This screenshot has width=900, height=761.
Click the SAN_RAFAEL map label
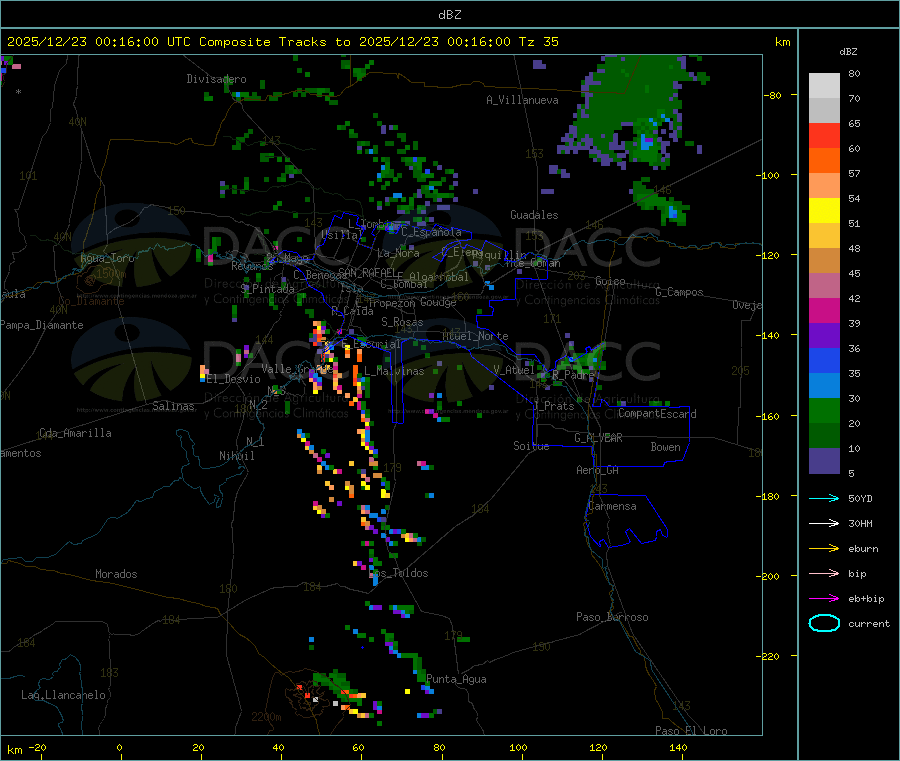click(x=366, y=272)
